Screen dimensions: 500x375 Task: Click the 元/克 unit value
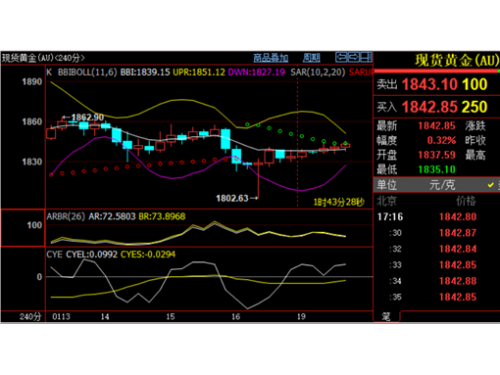click(x=442, y=185)
